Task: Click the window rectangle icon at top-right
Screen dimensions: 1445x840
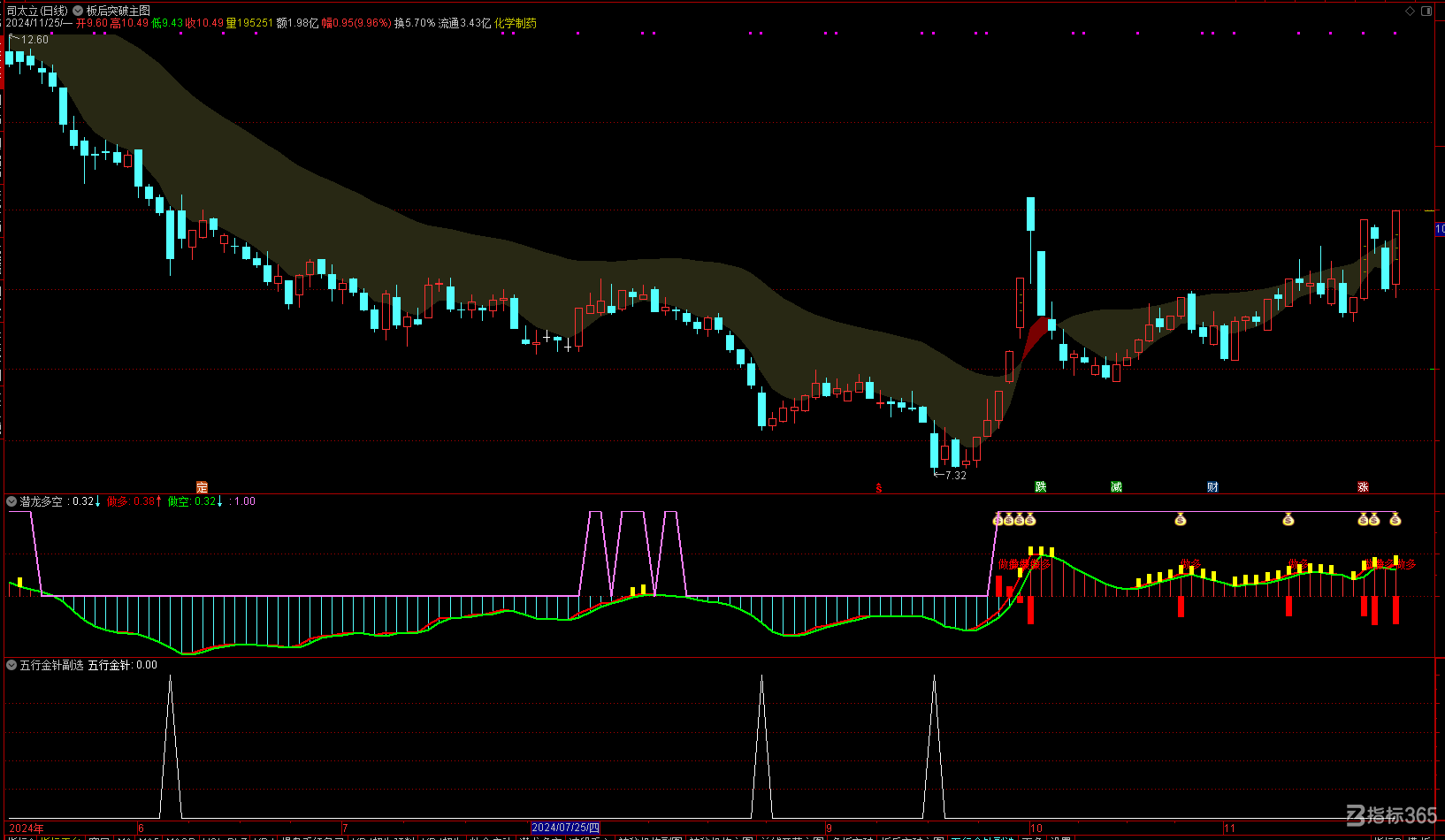Action: click(1426, 11)
